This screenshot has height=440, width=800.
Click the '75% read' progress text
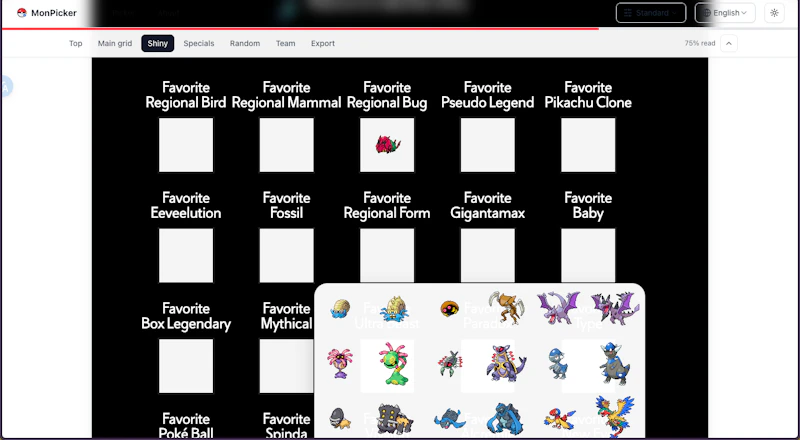(x=699, y=43)
